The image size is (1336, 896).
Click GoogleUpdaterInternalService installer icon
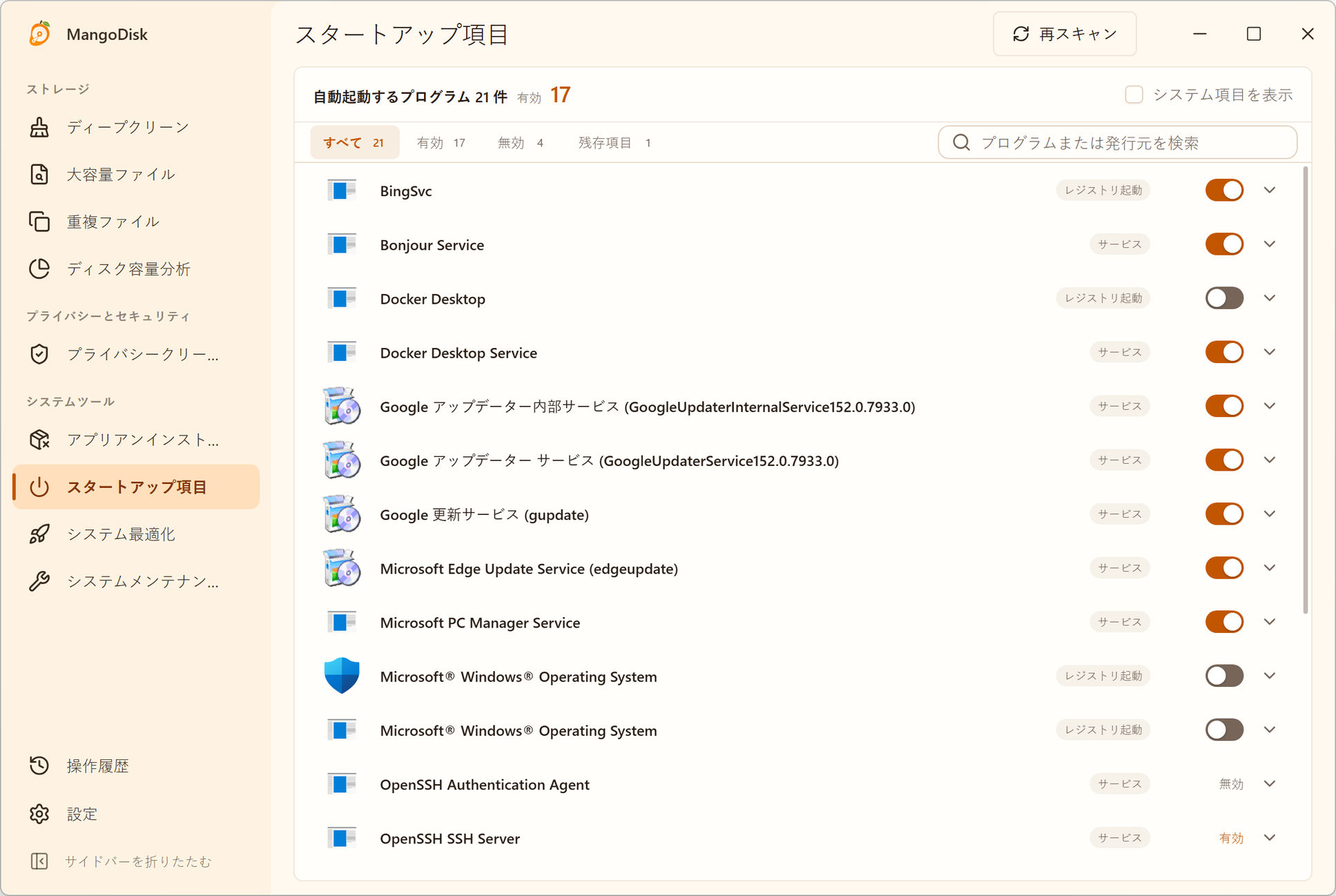(342, 406)
